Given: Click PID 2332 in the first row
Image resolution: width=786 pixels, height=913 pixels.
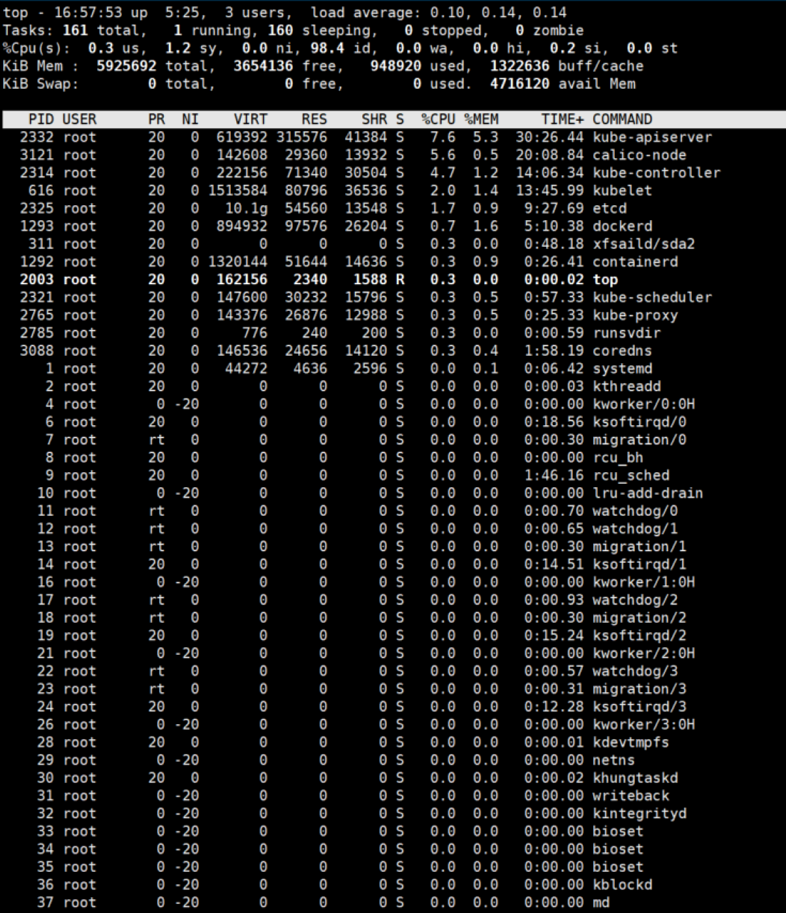Looking at the screenshot, I should click(x=36, y=137).
